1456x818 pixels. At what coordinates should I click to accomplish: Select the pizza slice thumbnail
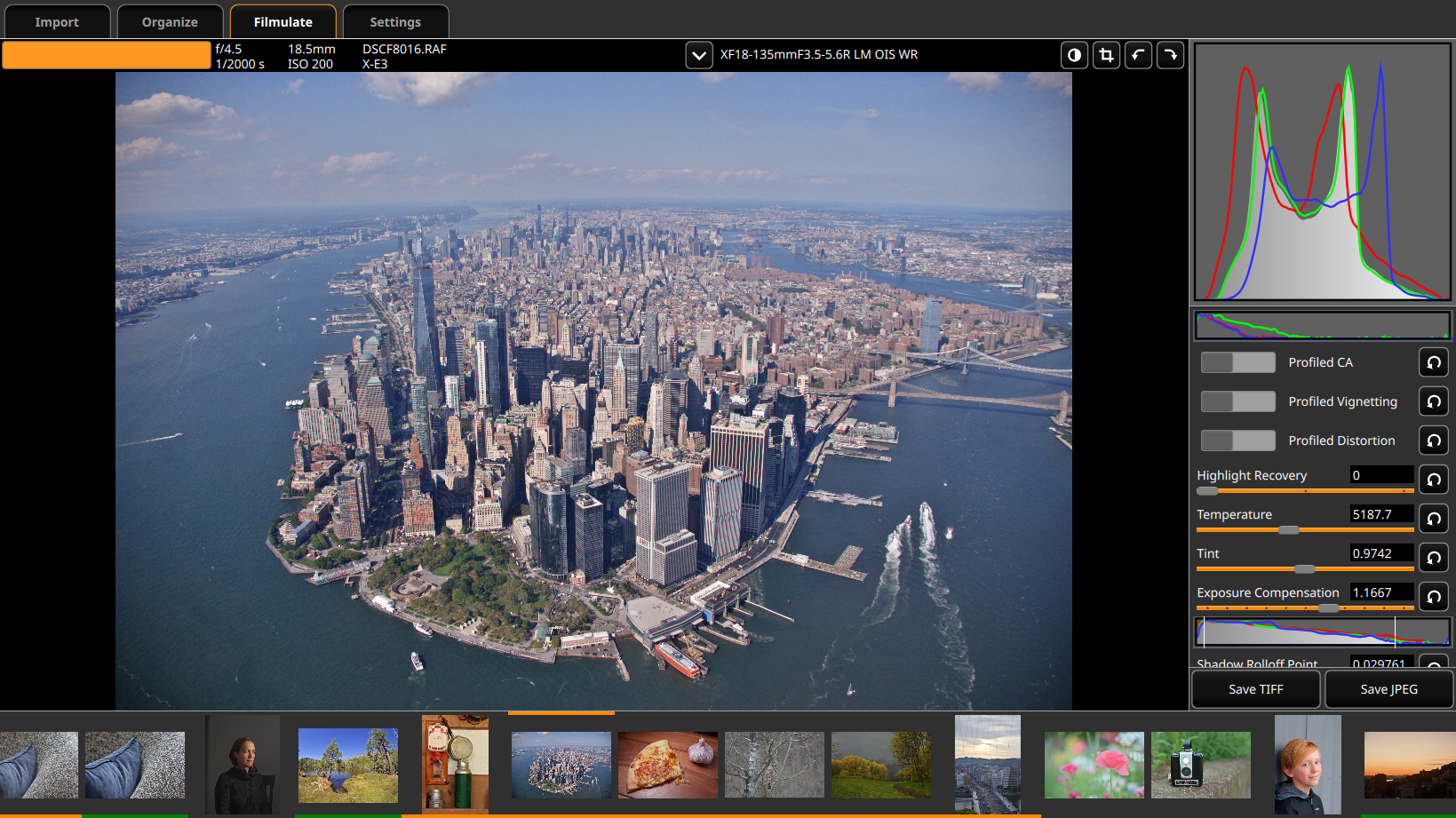point(667,765)
